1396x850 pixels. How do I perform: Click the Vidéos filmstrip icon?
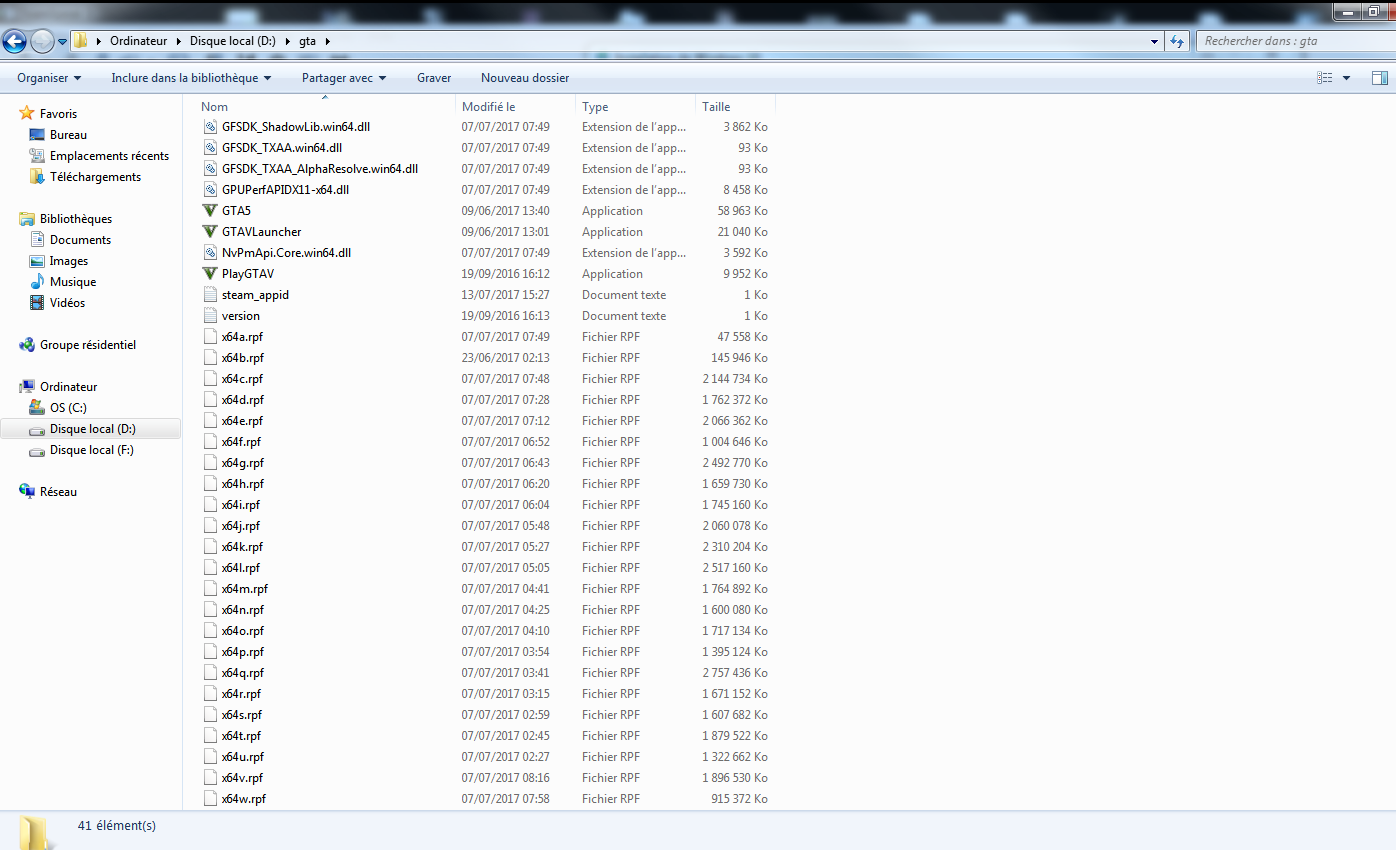pyautogui.click(x=37, y=303)
